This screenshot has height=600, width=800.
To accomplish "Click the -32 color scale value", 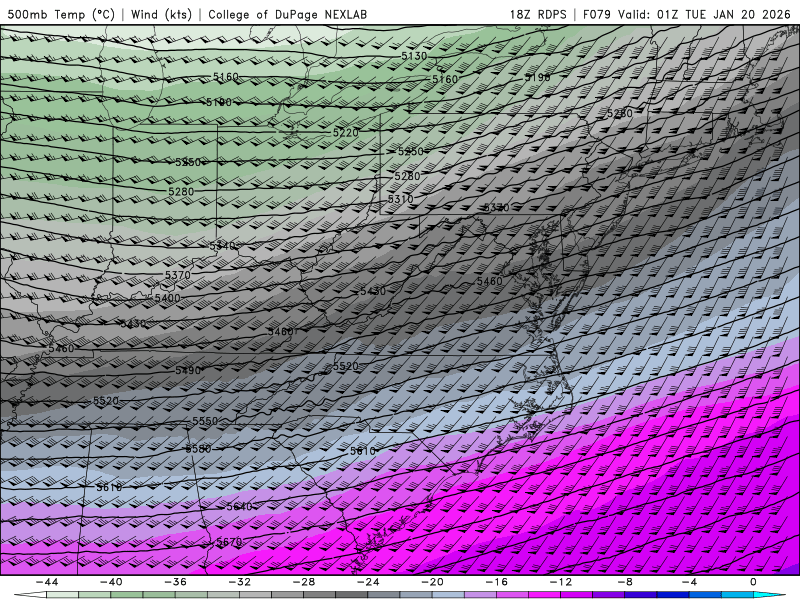I will click(x=240, y=582).
